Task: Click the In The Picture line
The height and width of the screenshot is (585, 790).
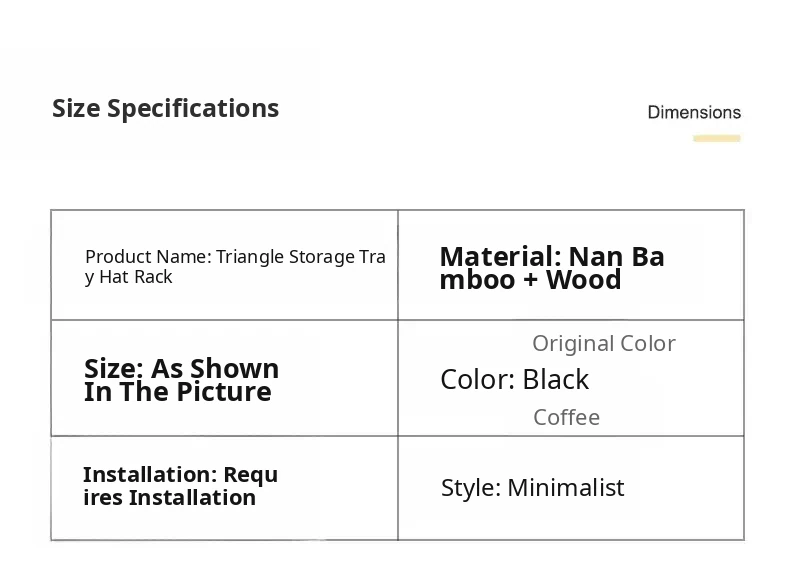Action: [177, 392]
